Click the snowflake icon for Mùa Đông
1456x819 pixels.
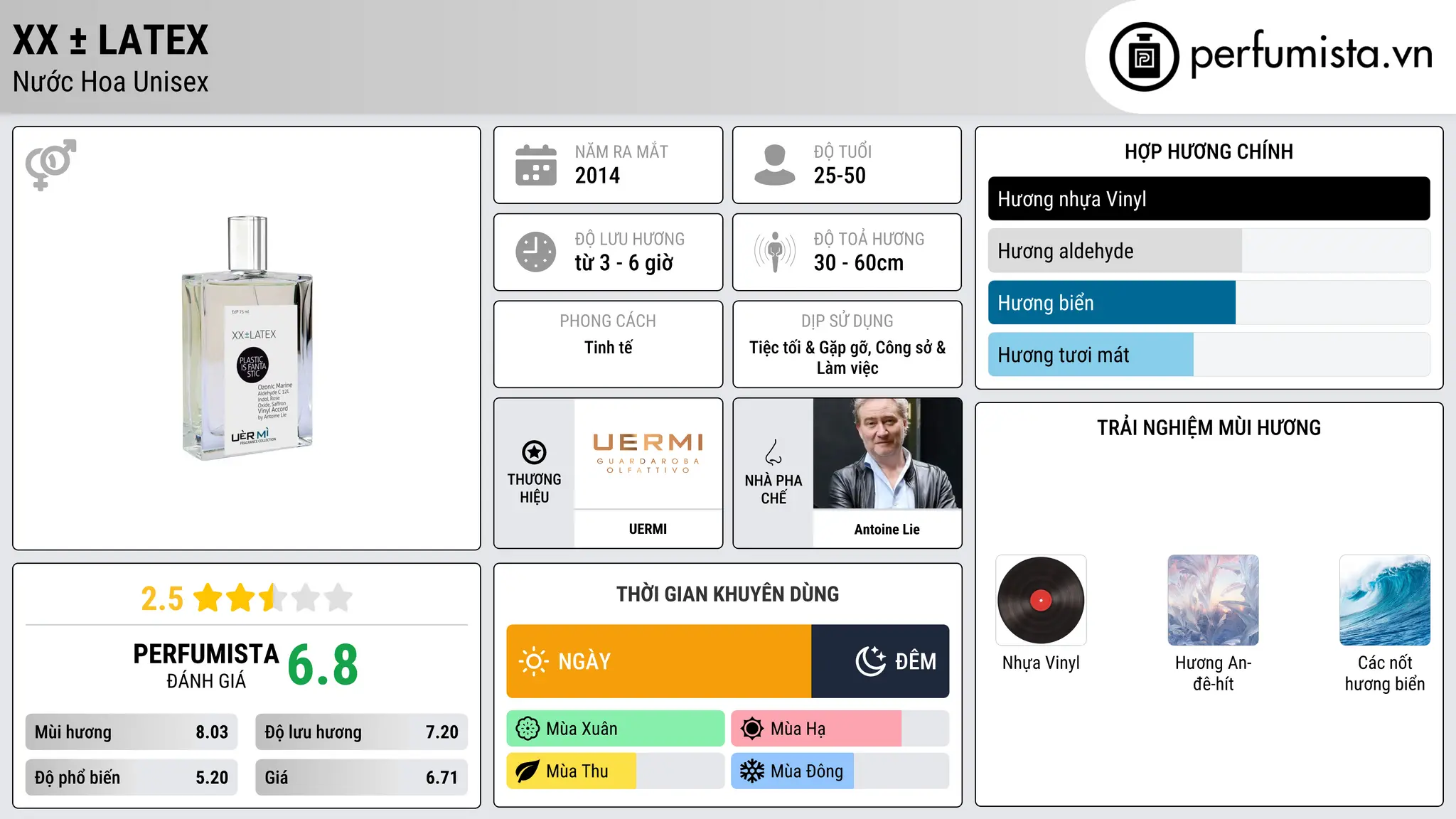[752, 771]
